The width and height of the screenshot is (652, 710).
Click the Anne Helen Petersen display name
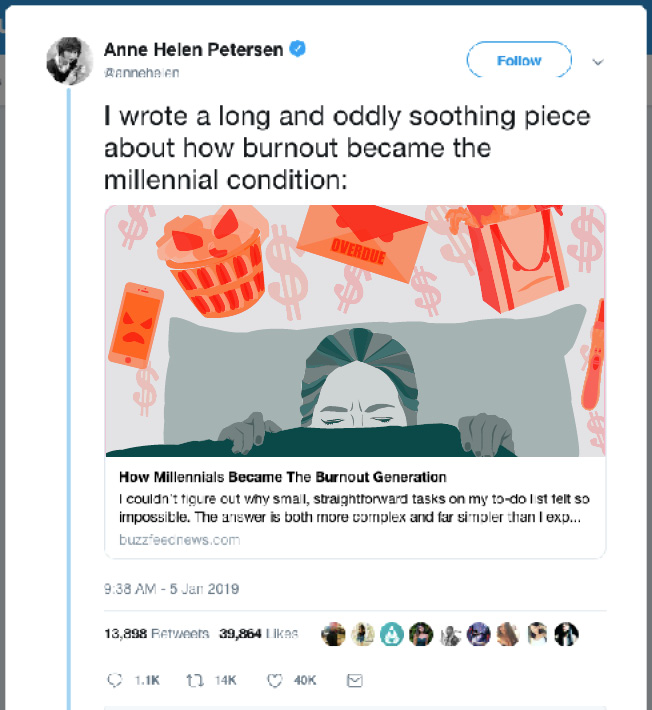click(x=195, y=49)
